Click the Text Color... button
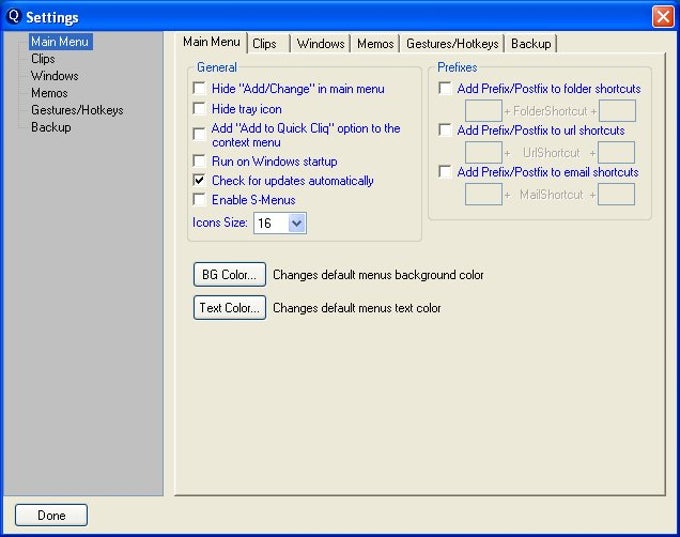Viewport: 680px width, 537px height. tap(229, 308)
